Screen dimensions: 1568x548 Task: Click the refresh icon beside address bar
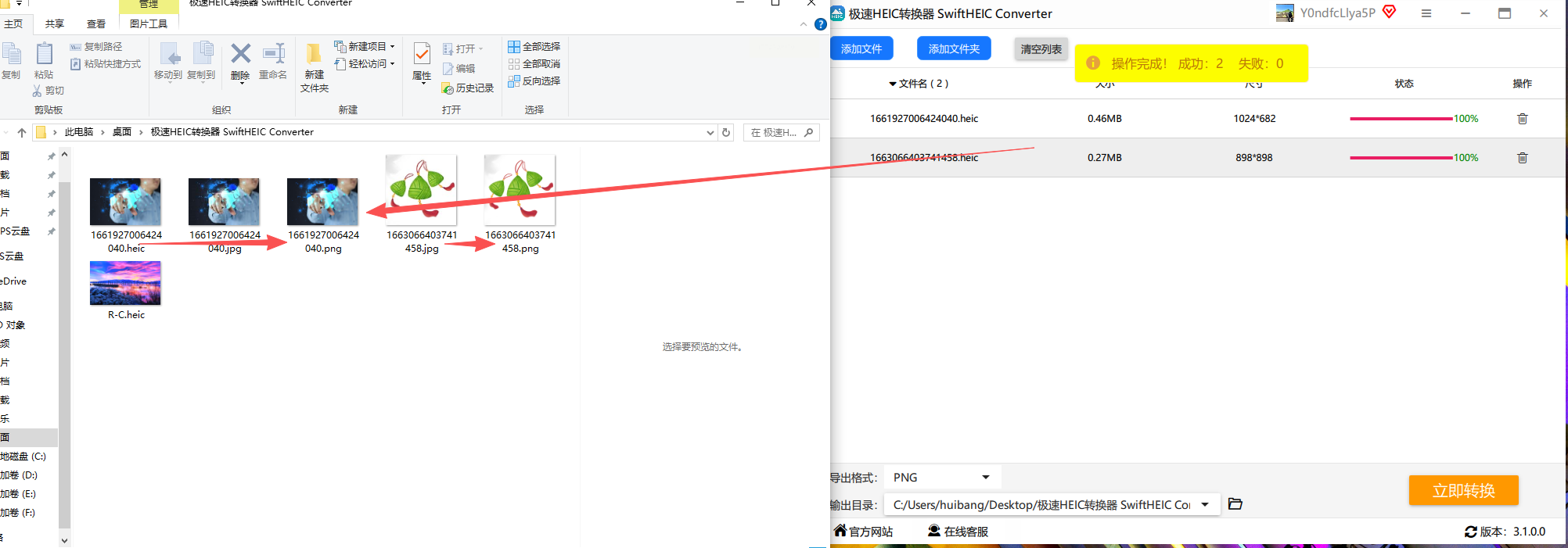[x=726, y=132]
